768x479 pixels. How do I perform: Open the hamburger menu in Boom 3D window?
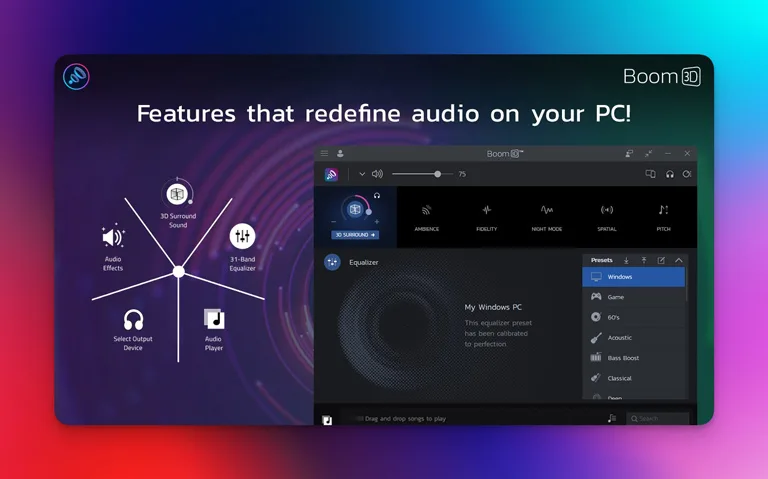click(x=324, y=153)
